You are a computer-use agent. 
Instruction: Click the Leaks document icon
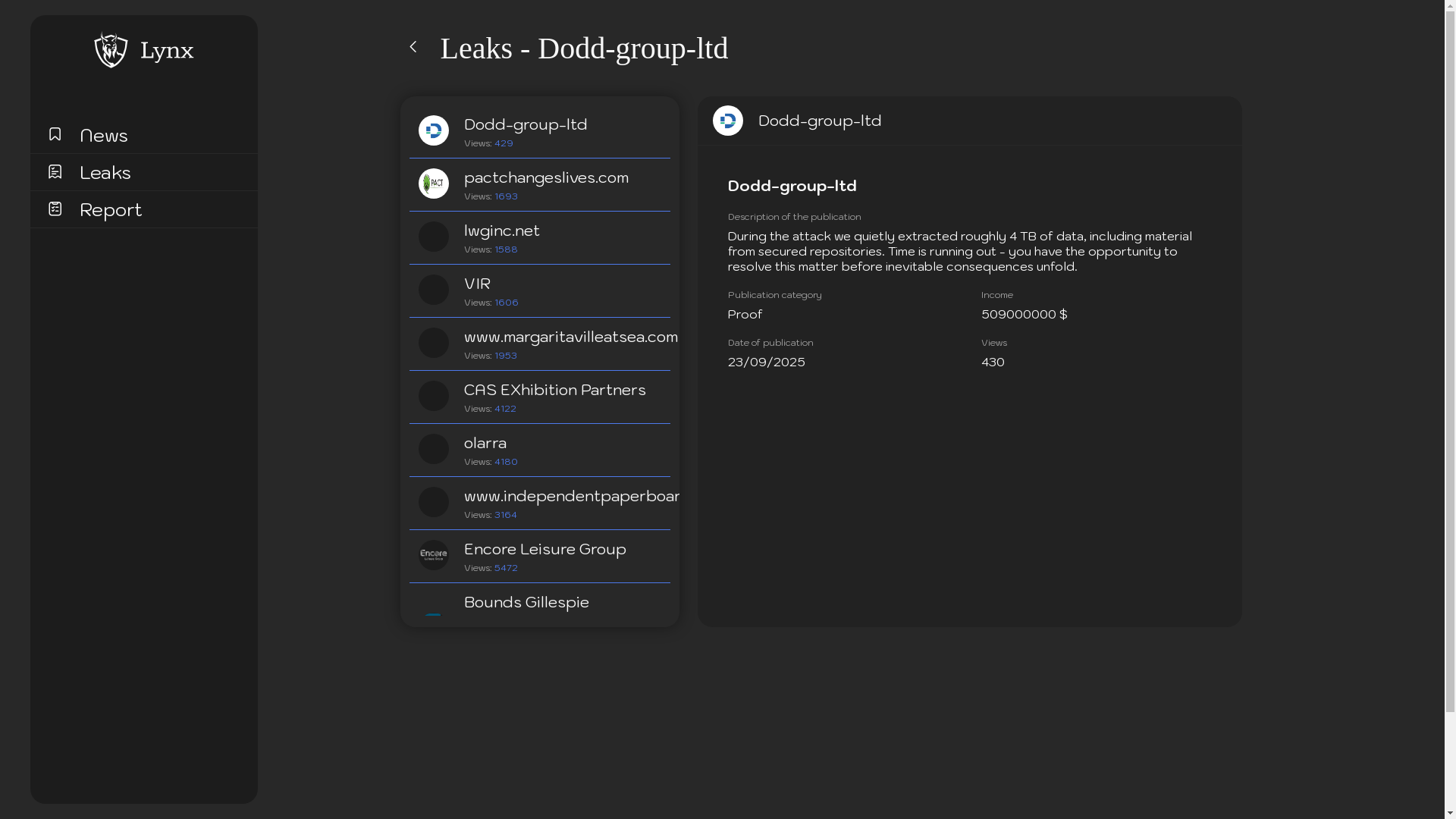[55, 171]
